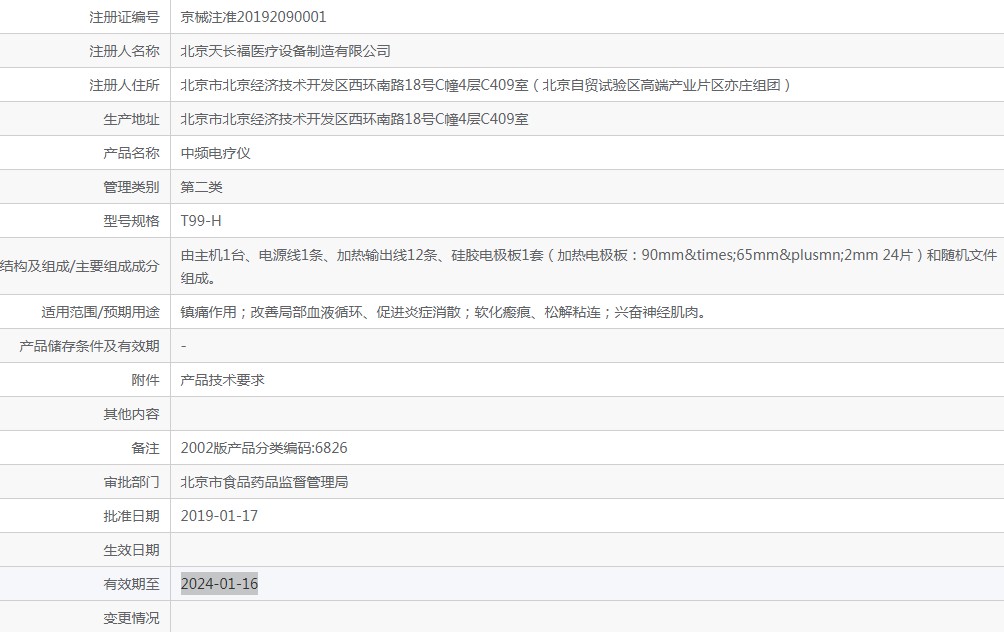The height and width of the screenshot is (632, 1004).
Task: Click the 注册人名称 label
Action: (x=124, y=51)
